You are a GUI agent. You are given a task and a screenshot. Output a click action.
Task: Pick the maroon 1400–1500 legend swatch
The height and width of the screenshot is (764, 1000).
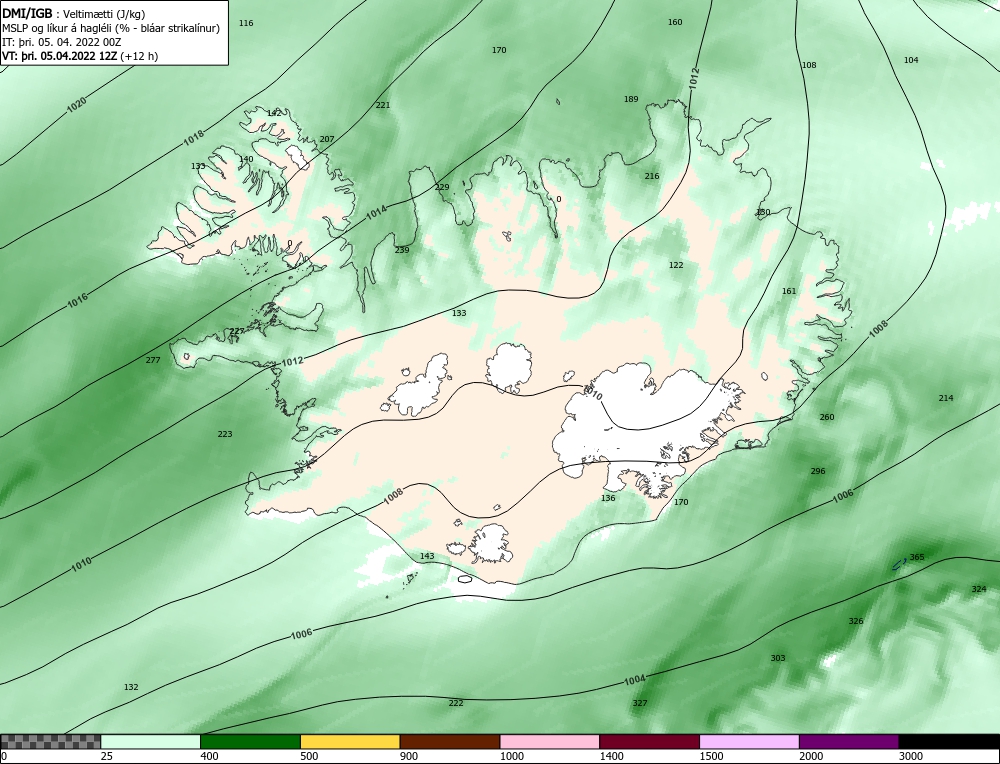[649, 742]
